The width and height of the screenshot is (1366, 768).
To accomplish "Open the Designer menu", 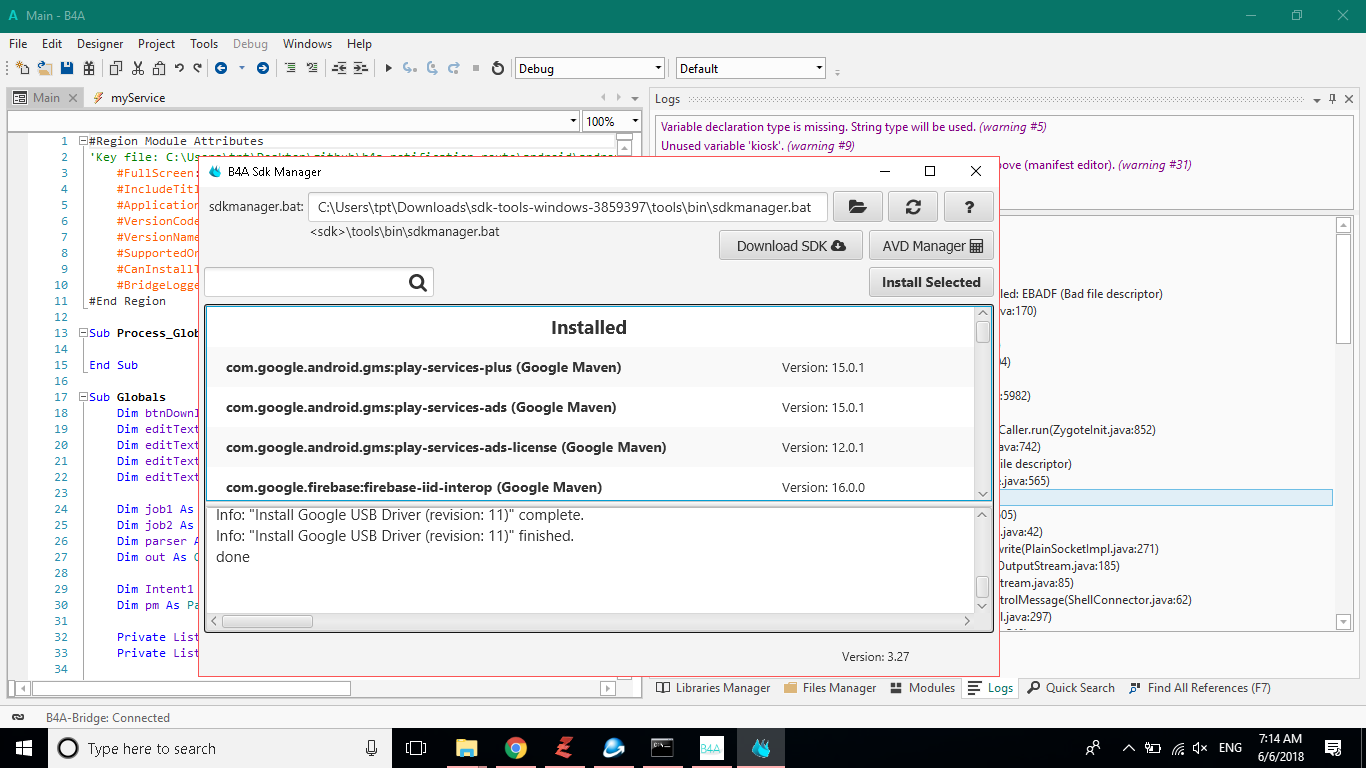I will [100, 44].
